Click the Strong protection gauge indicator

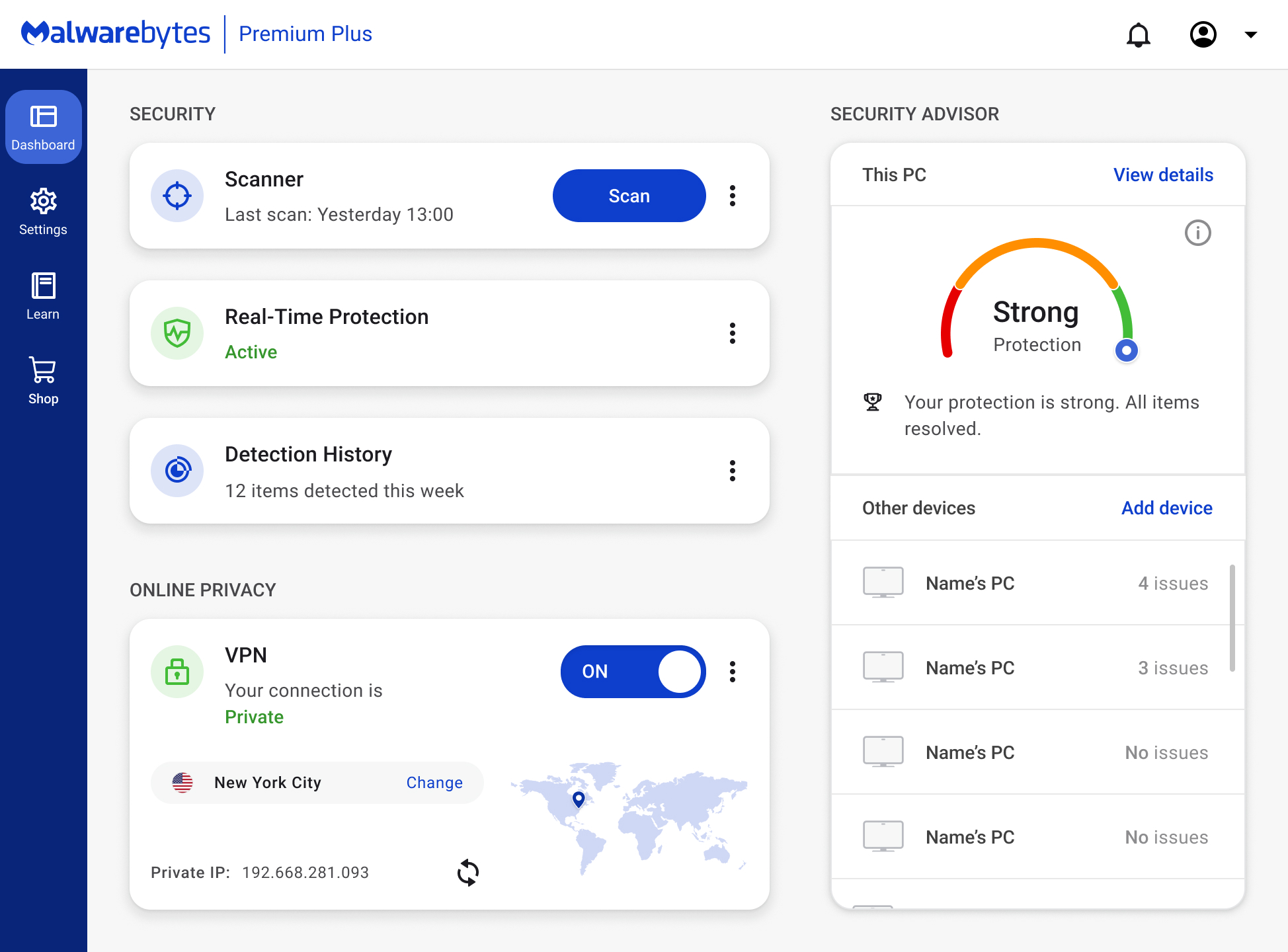(1126, 350)
